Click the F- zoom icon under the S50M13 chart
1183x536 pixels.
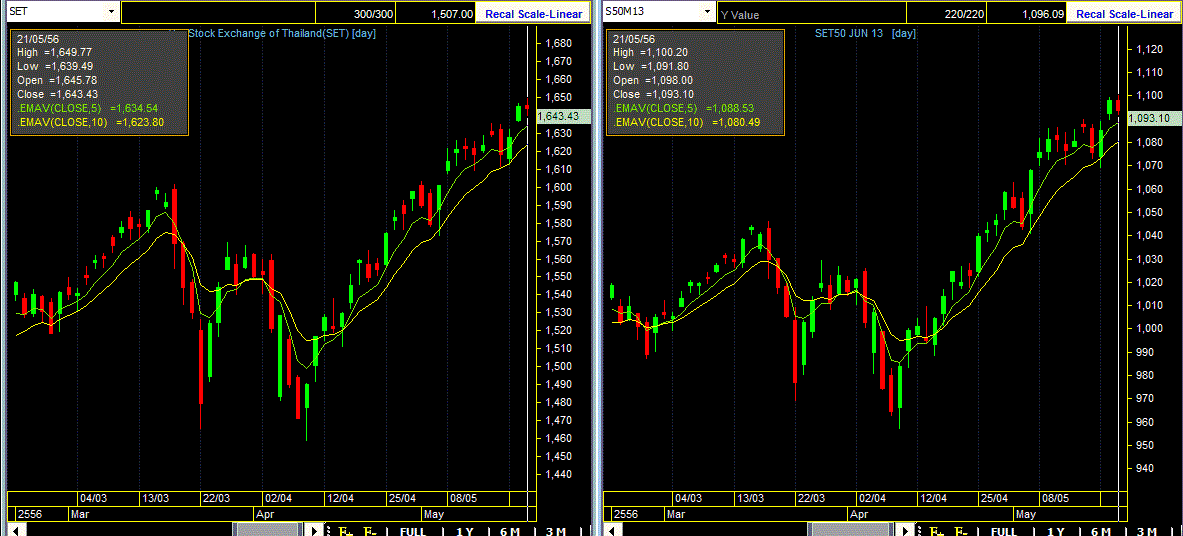click(x=961, y=531)
